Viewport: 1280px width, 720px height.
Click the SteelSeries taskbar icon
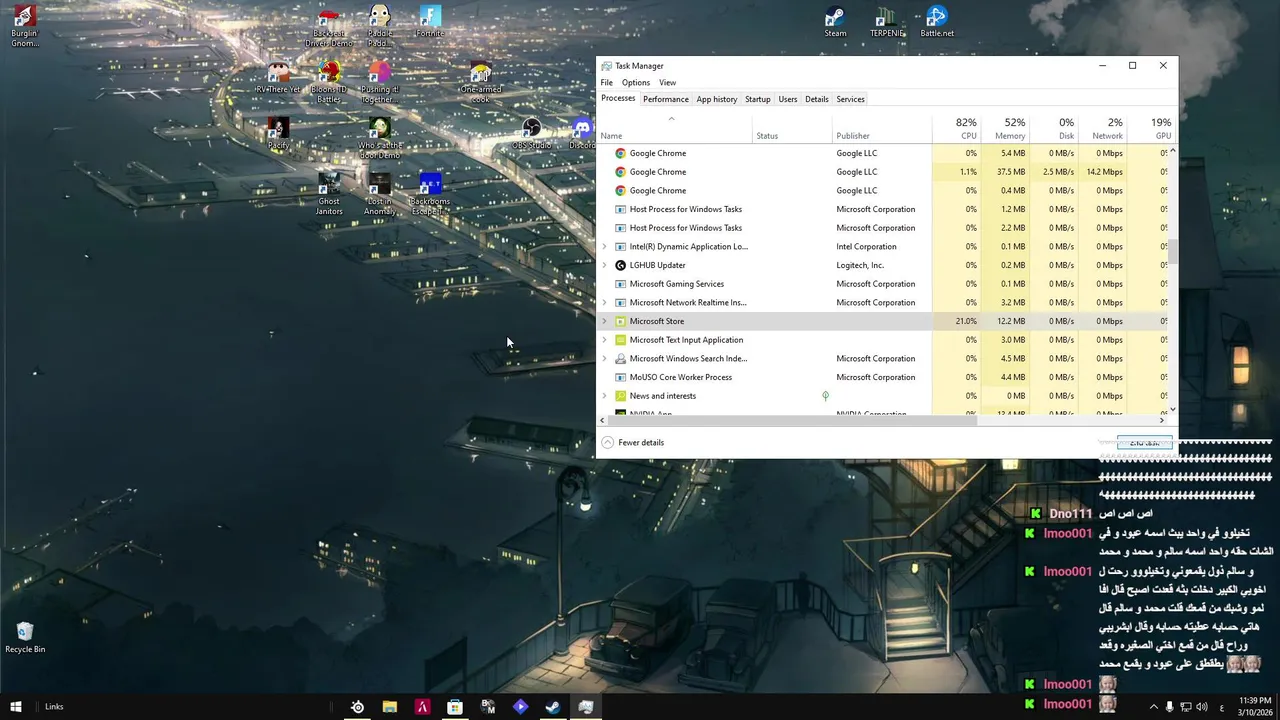pos(357,707)
